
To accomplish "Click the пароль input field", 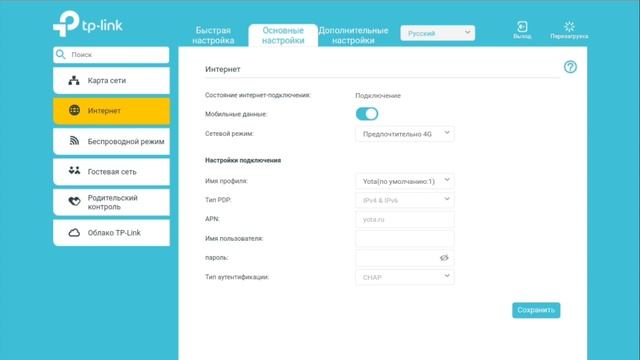I will [x=404, y=258].
